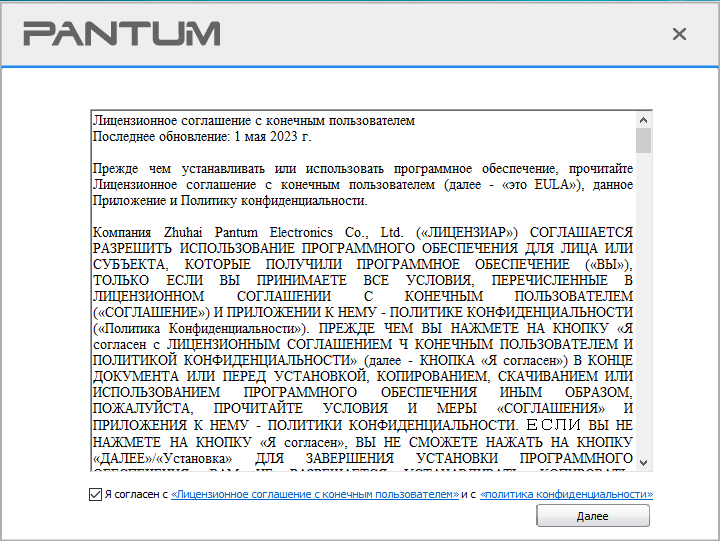Viewport: 720px width, 541px height.
Task: Click the scrollbar up arrow in license text
Action: pyautogui.click(x=643, y=120)
